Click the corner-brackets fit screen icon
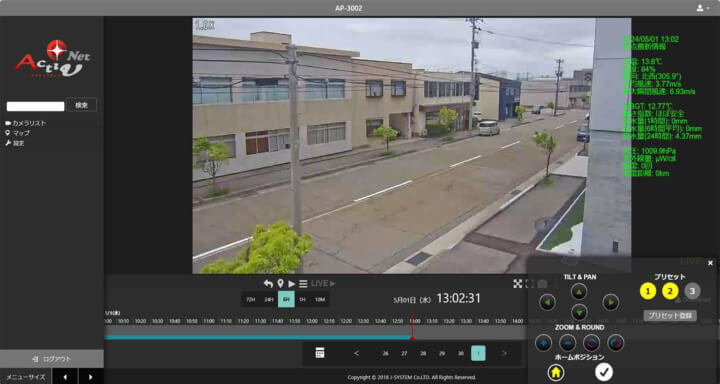 (530, 284)
